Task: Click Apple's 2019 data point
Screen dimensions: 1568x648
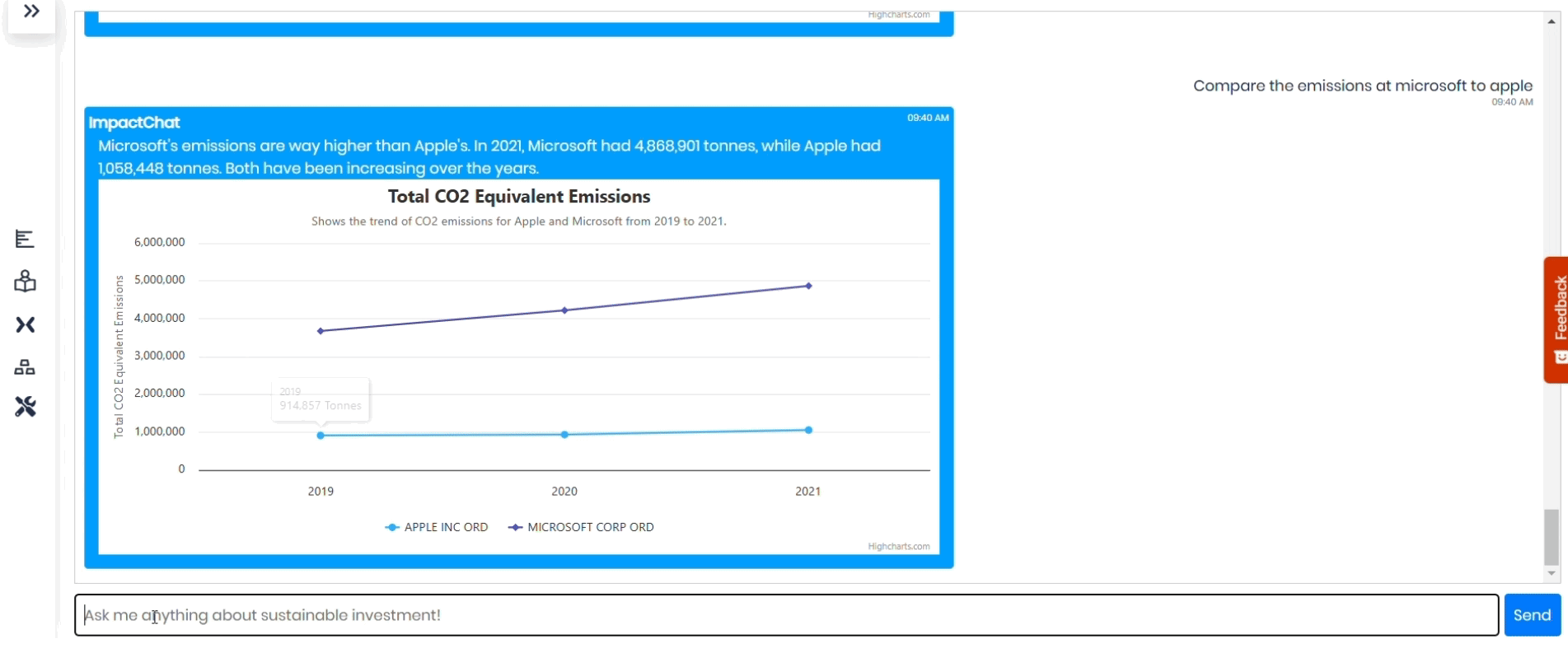Action: (x=321, y=436)
